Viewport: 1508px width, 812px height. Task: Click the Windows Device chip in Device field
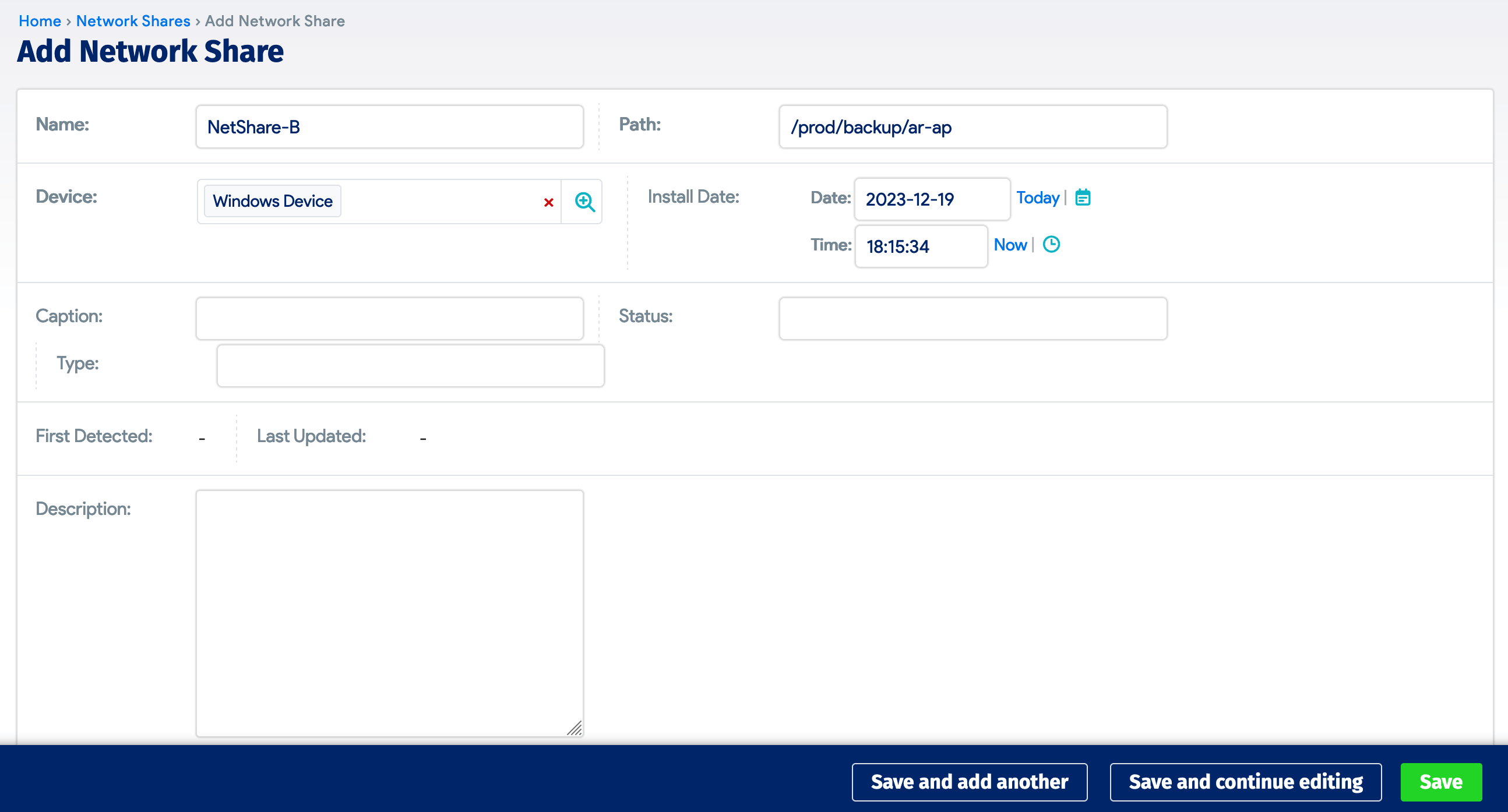click(x=272, y=200)
